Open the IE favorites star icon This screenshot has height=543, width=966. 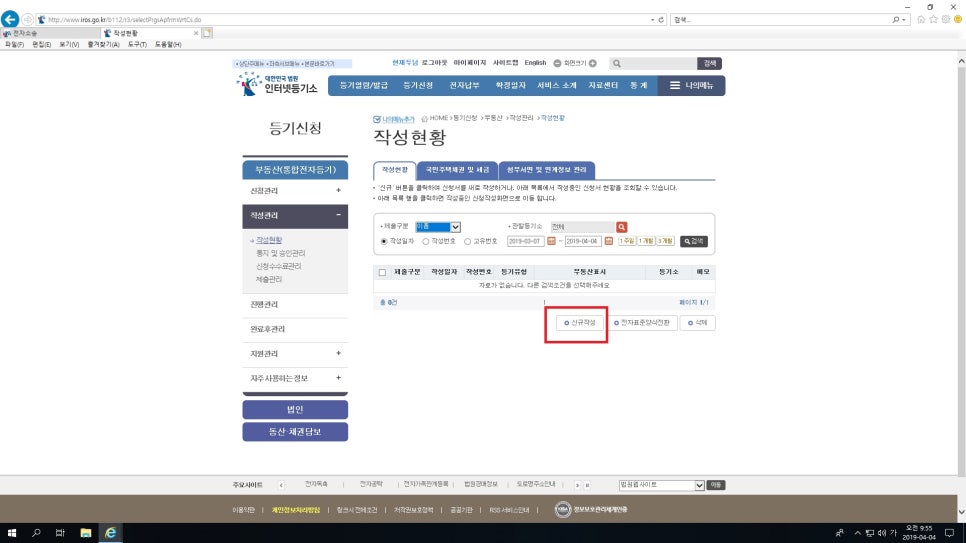pos(933,20)
